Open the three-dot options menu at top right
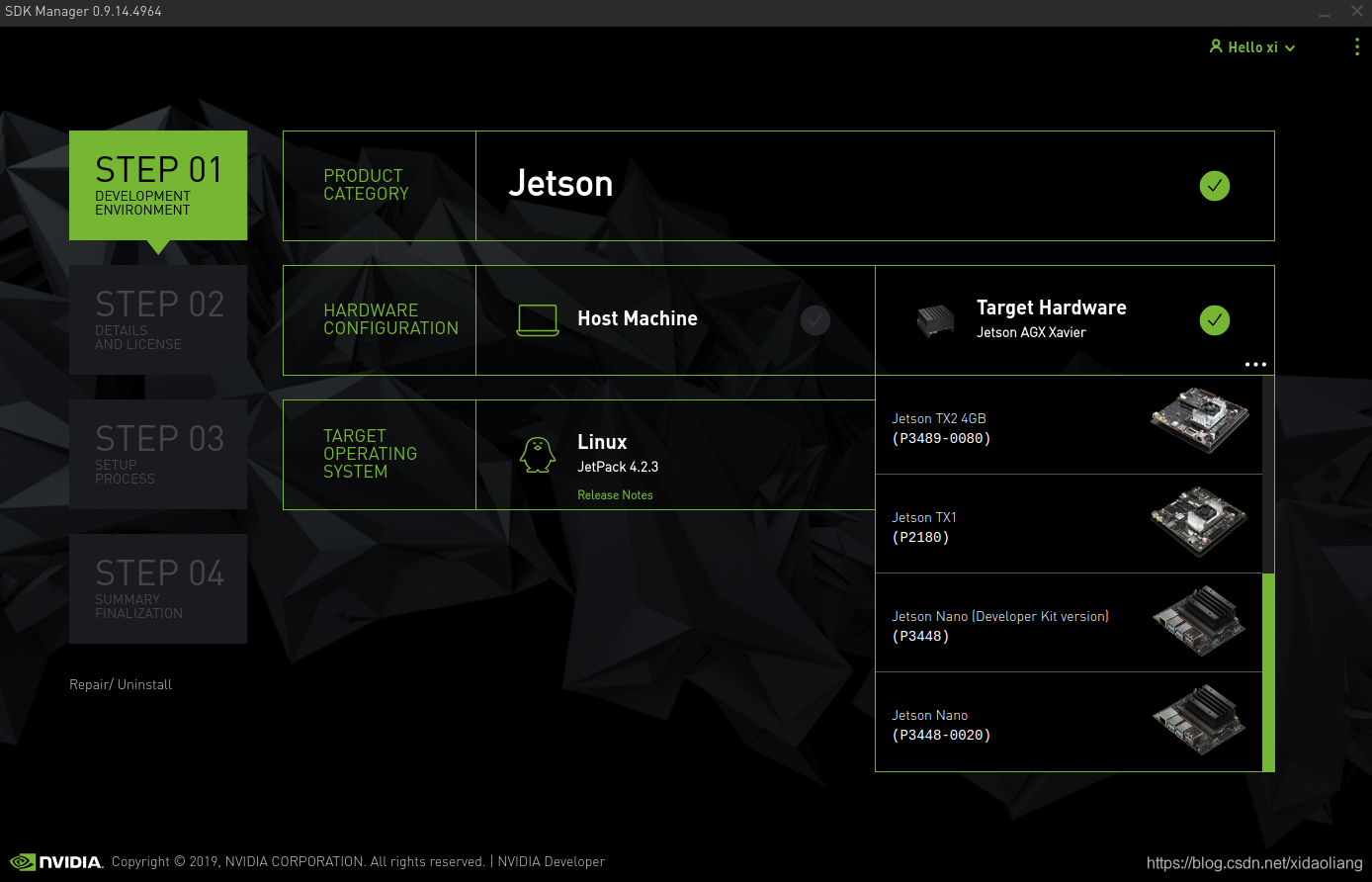The width and height of the screenshot is (1372, 882). pos(1356,46)
